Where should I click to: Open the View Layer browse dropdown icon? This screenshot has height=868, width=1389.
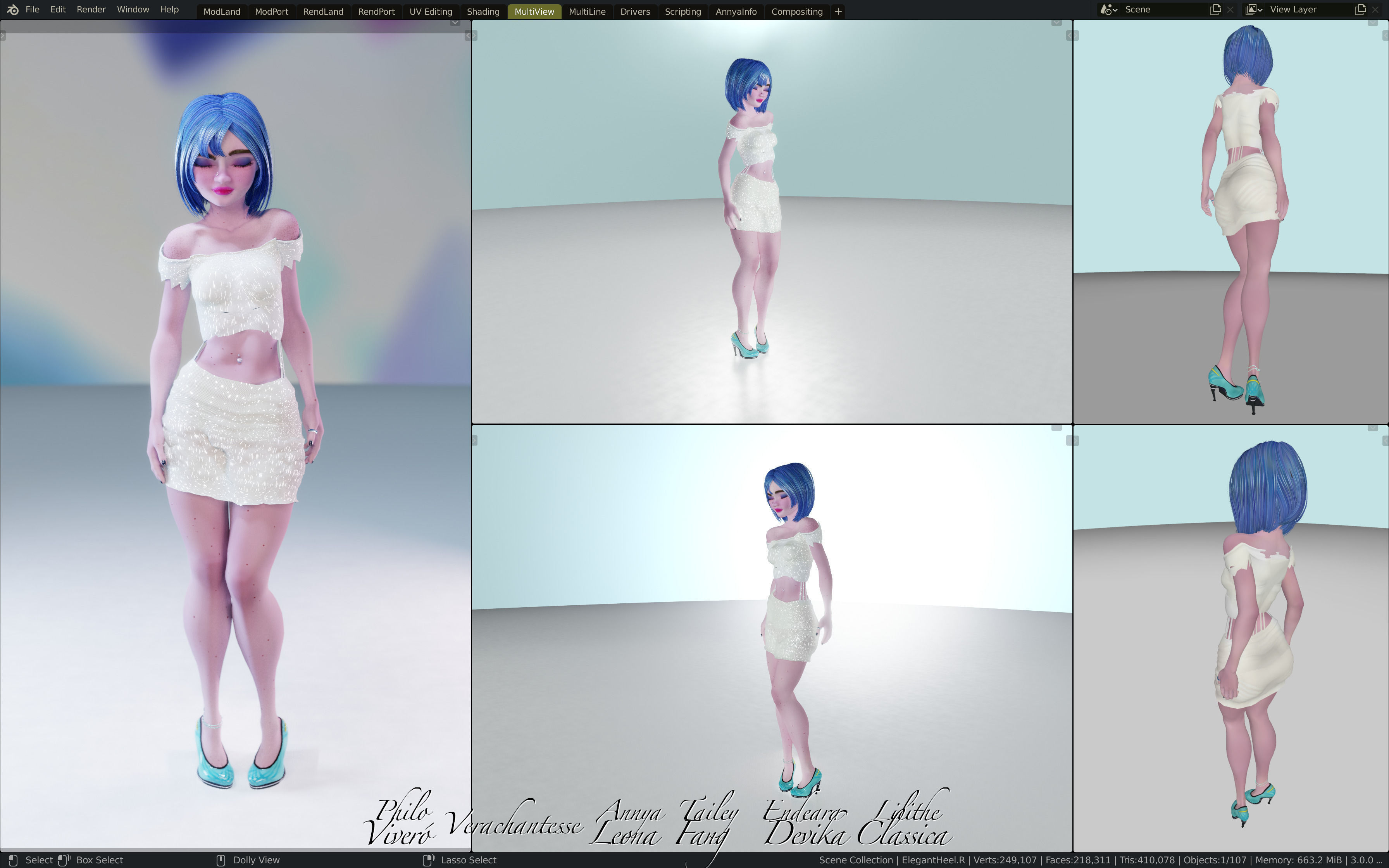[1254, 10]
